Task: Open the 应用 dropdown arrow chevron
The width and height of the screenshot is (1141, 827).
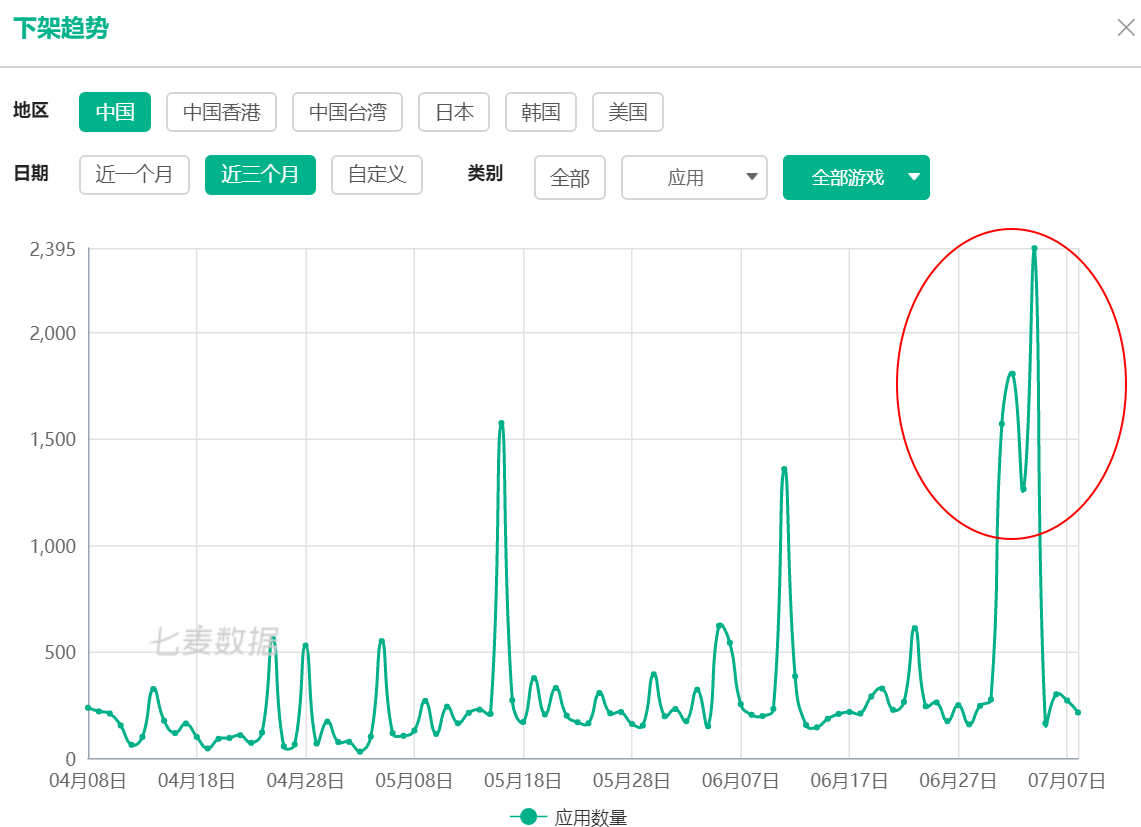Action: click(x=752, y=177)
